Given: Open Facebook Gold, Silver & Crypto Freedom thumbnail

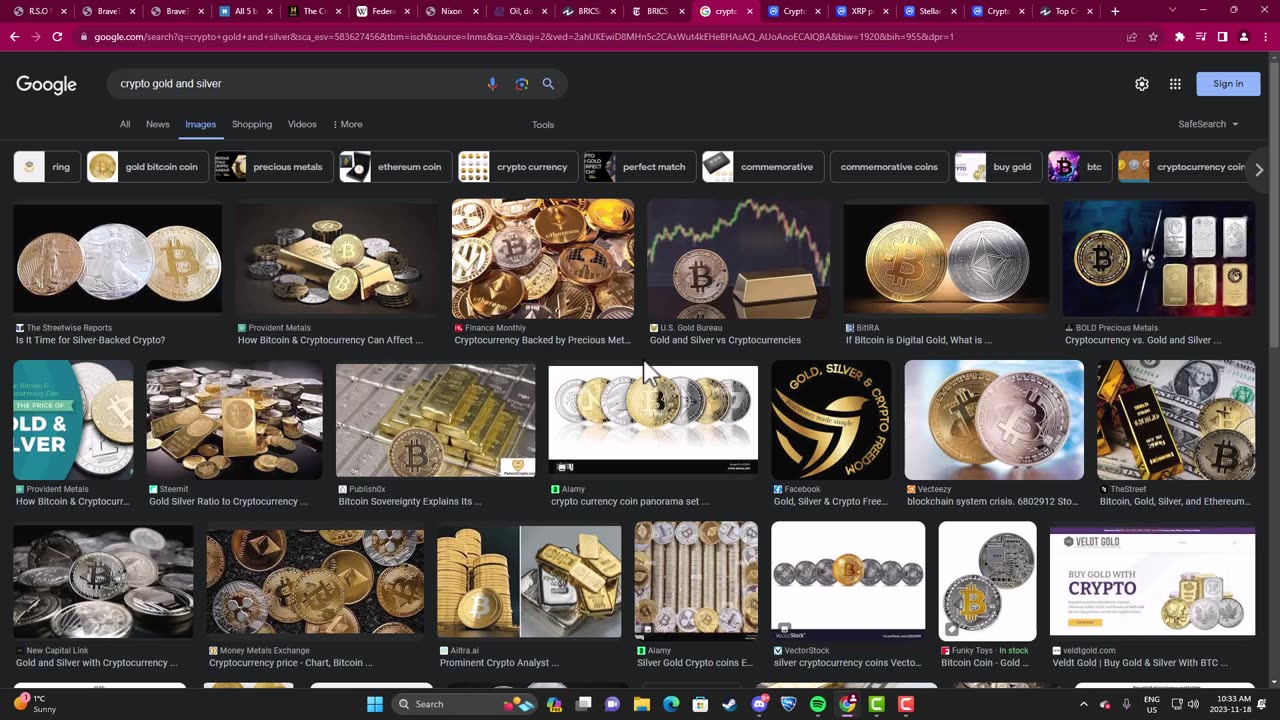Looking at the screenshot, I should pyautogui.click(x=831, y=420).
